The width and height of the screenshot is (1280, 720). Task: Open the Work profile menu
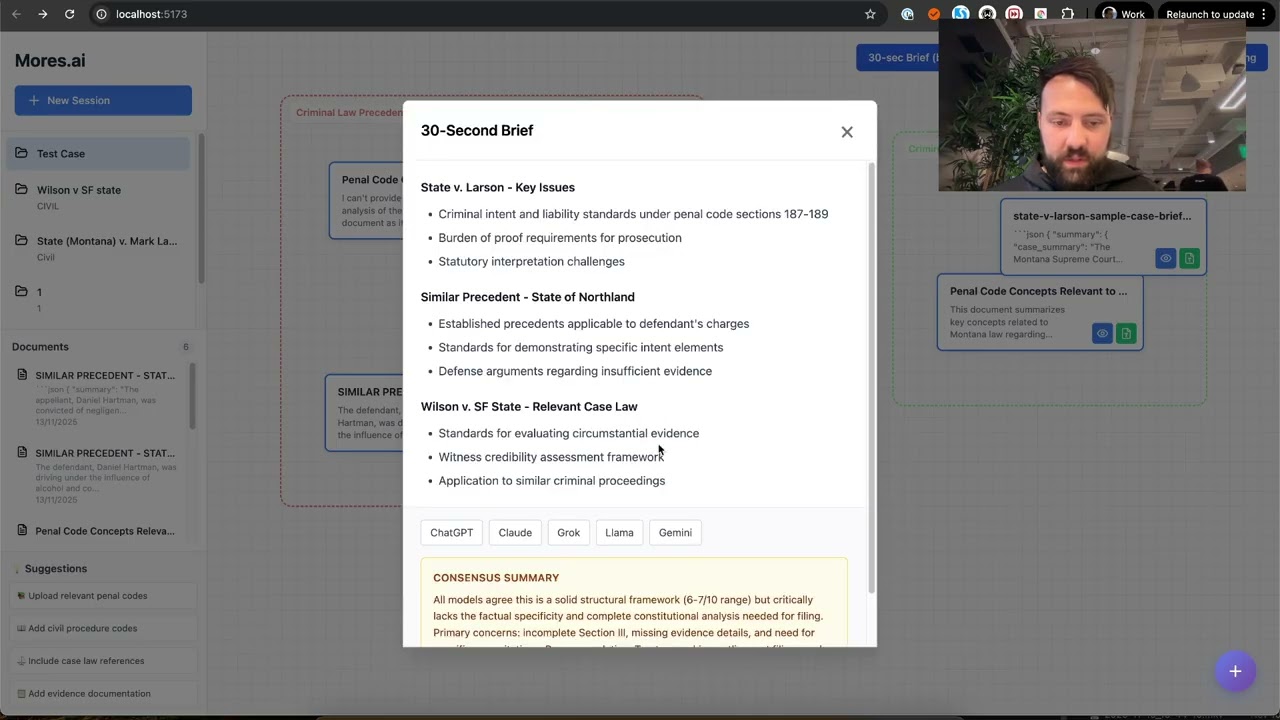(x=1122, y=14)
